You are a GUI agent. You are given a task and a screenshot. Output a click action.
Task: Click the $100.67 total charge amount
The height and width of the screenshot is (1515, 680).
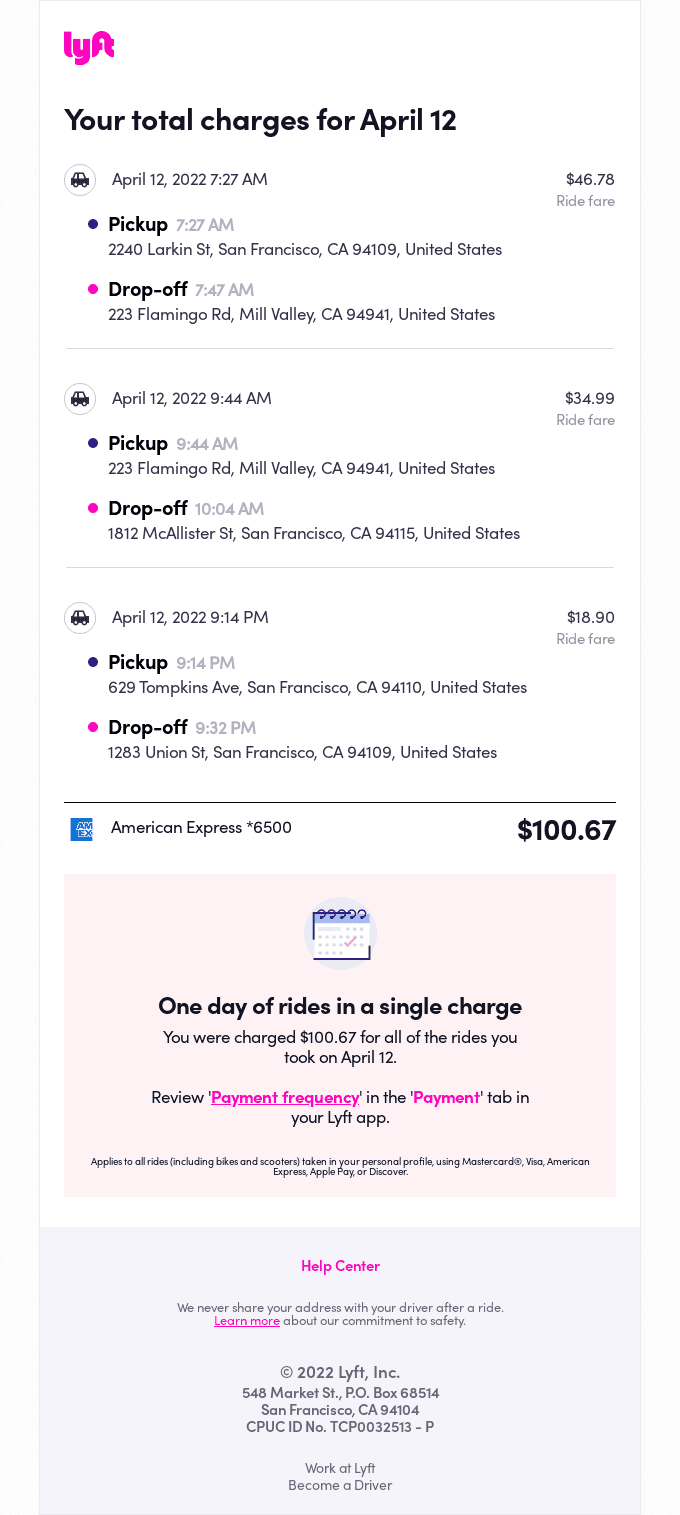566,830
